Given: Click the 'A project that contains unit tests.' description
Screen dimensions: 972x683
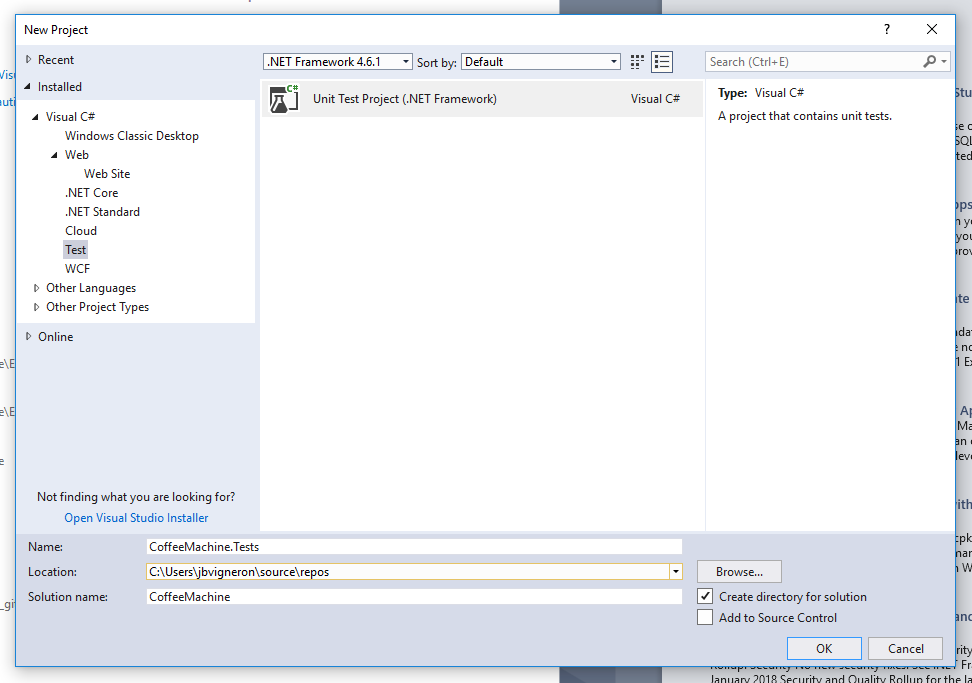Looking at the screenshot, I should click(x=805, y=116).
